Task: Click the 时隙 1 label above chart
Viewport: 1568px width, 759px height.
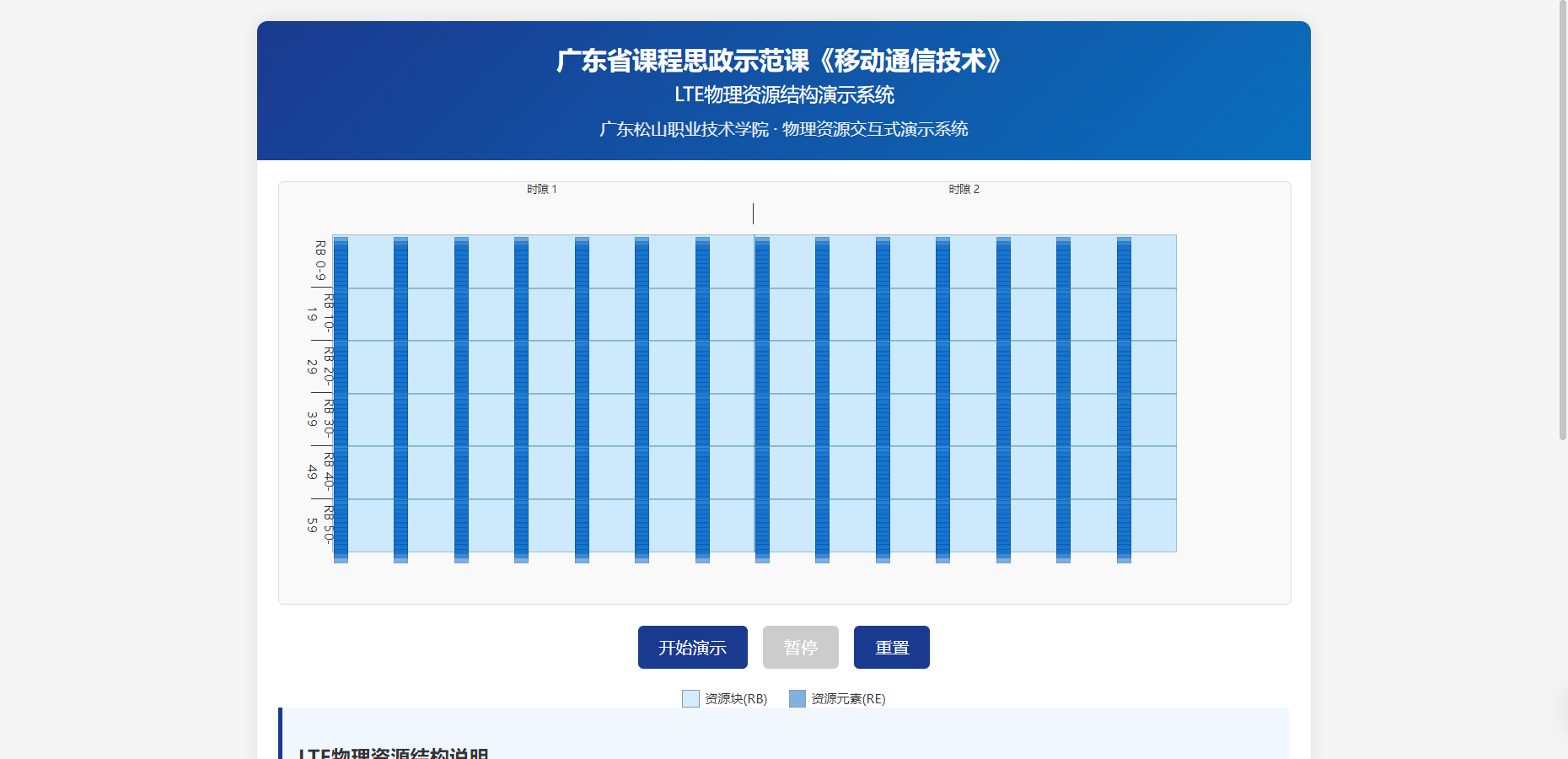Action: click(542, 189)
